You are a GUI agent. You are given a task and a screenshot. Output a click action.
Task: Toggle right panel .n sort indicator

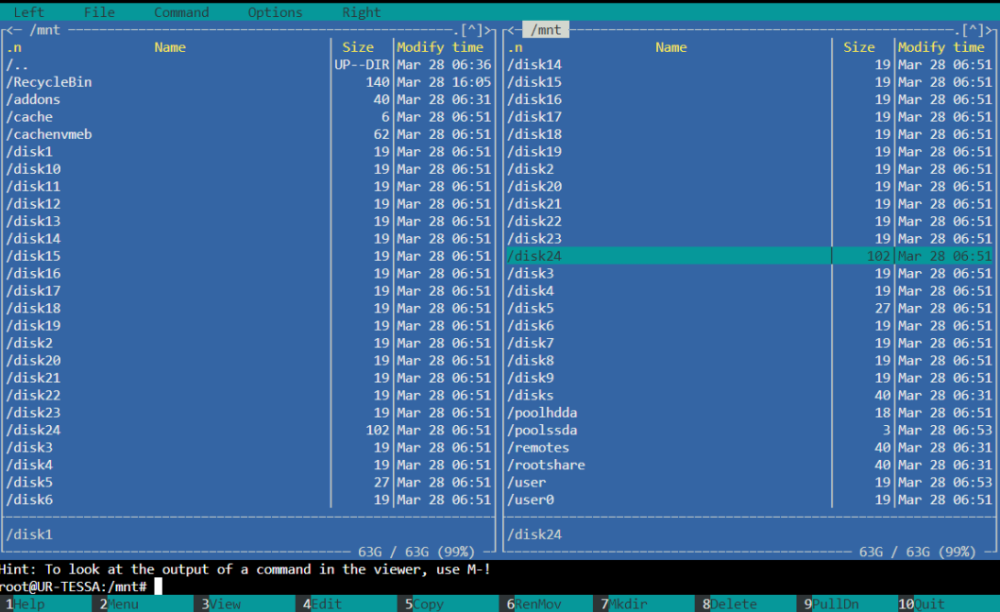[x=515, y=47]
